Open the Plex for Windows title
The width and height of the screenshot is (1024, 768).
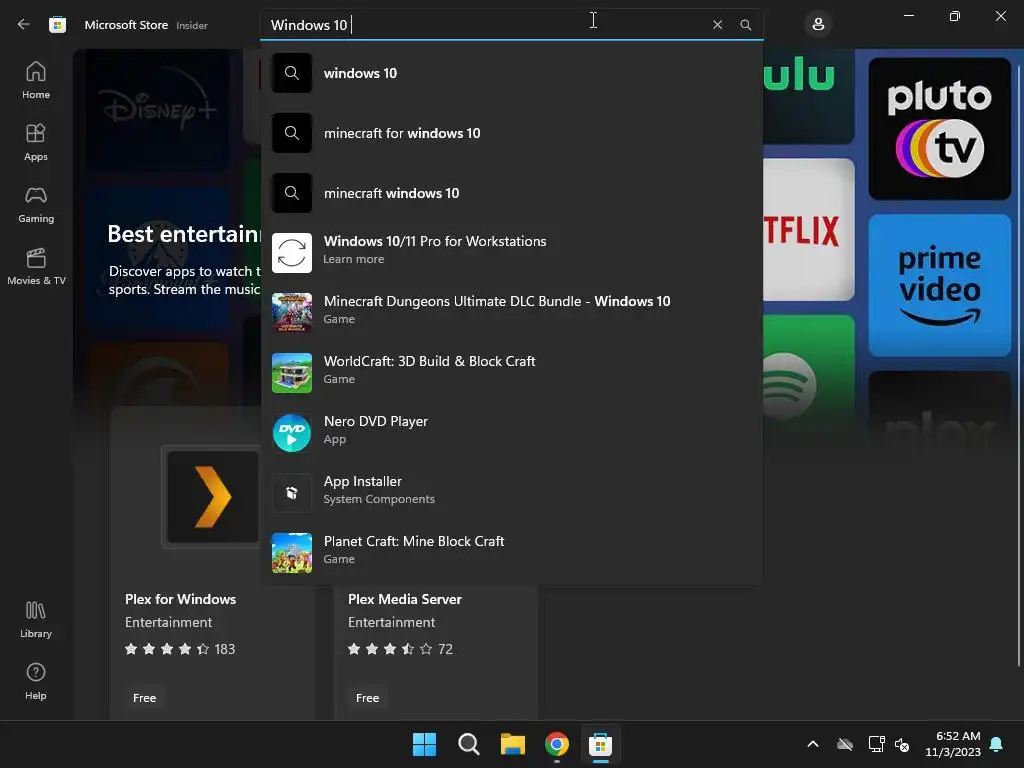(180, 599)
